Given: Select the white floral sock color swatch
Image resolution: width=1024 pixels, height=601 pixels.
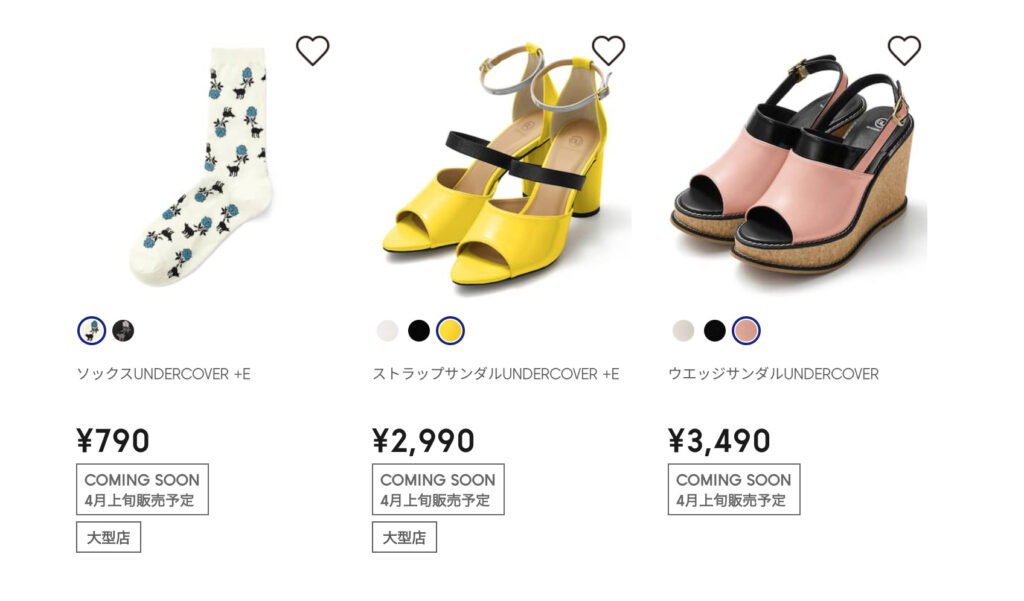Looking at the screenshot, I should (91, 331).
